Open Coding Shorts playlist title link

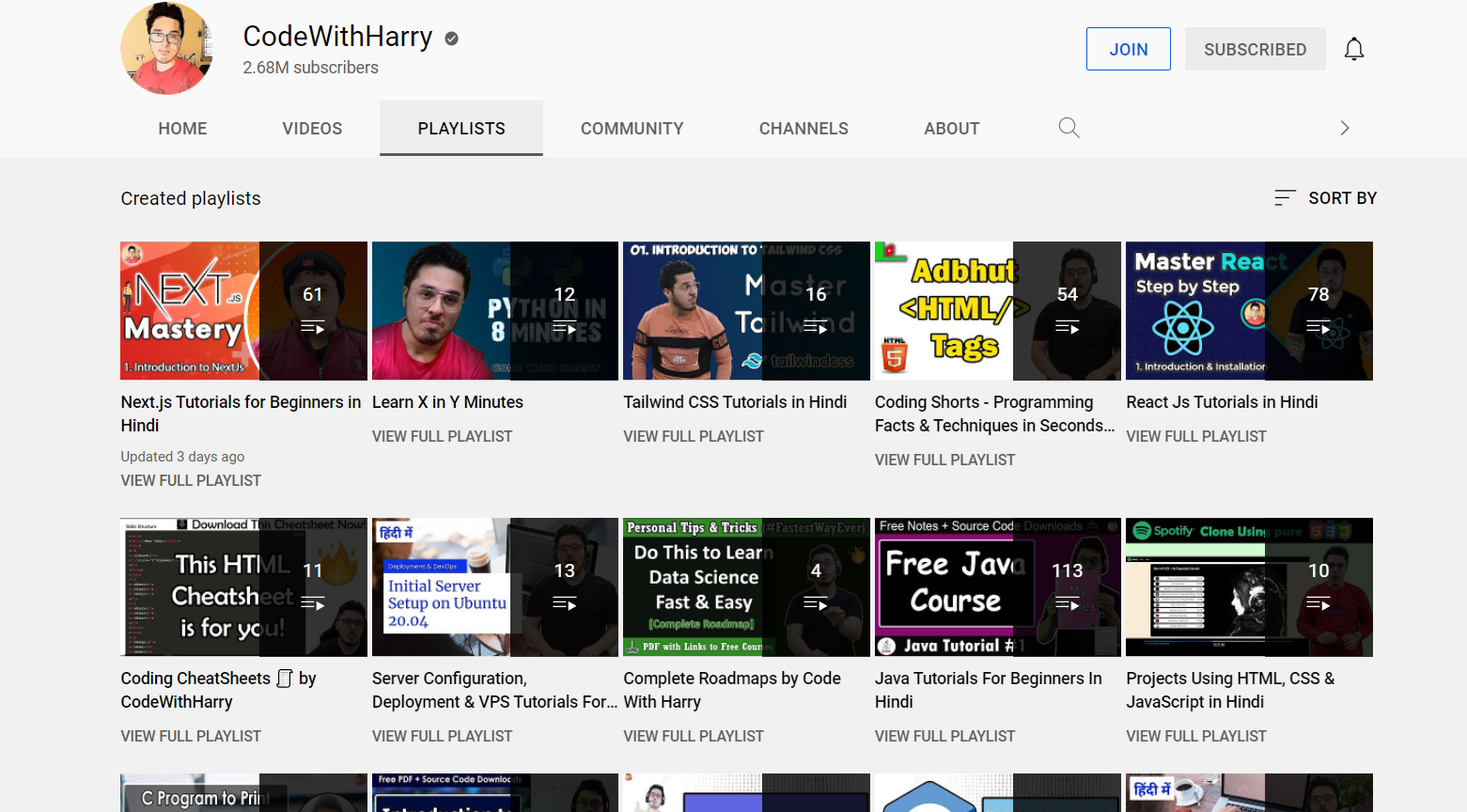pos(994,414)
